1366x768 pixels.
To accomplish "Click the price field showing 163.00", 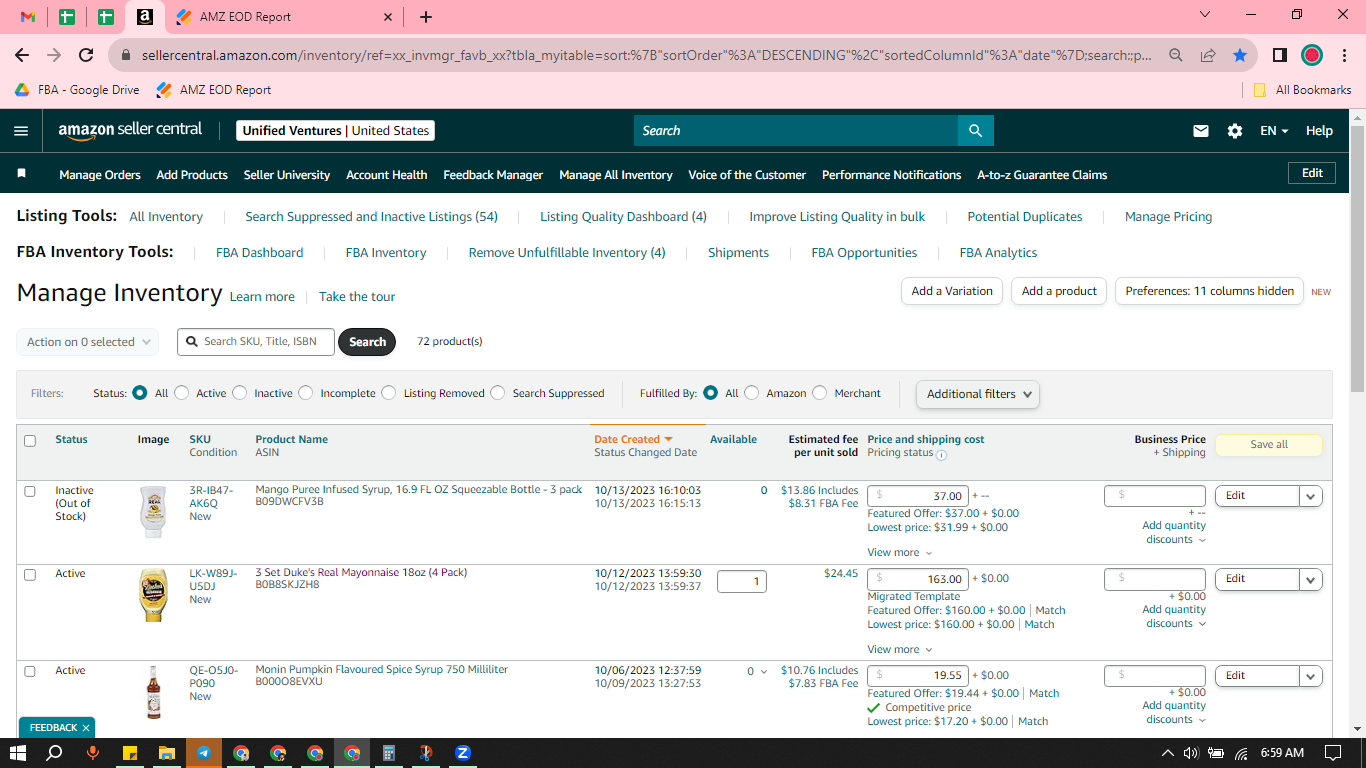I will [x=917, y=579].
